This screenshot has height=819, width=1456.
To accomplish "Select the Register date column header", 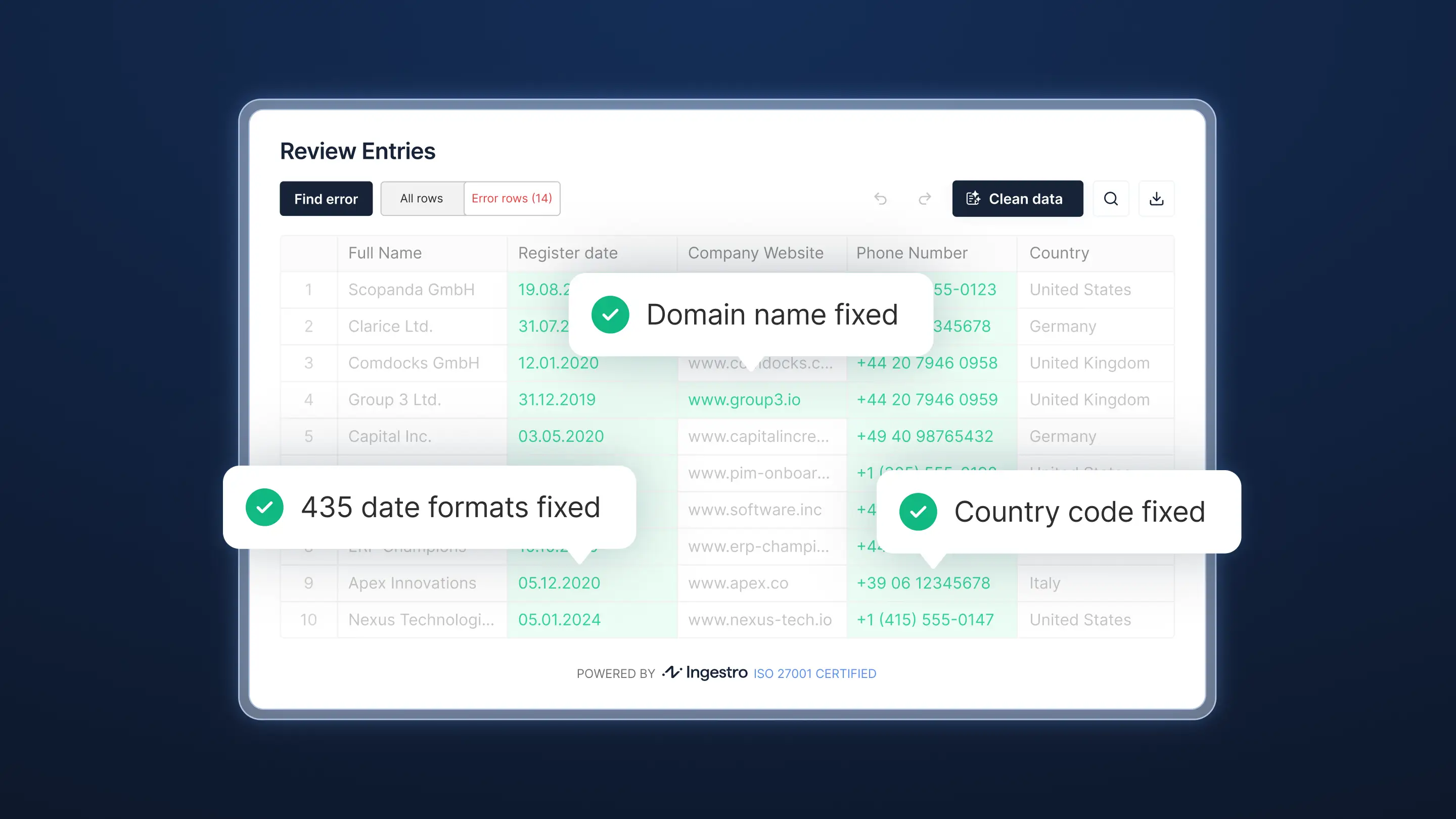I will (592, 253).
